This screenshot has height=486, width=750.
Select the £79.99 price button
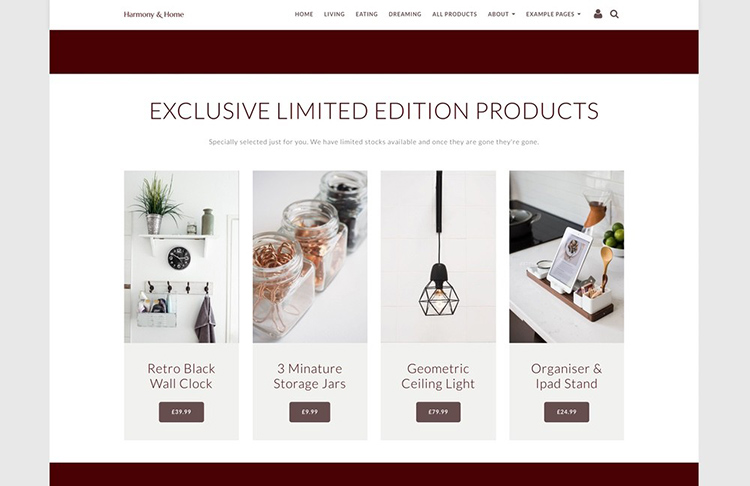click(x=438, y=412)
